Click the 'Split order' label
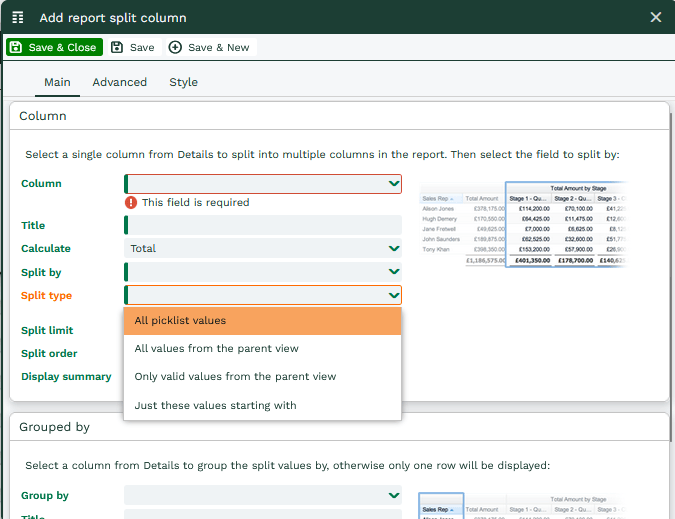Image resolution: width=675 pixels, height=519 pixels. [x=49, y=353]
